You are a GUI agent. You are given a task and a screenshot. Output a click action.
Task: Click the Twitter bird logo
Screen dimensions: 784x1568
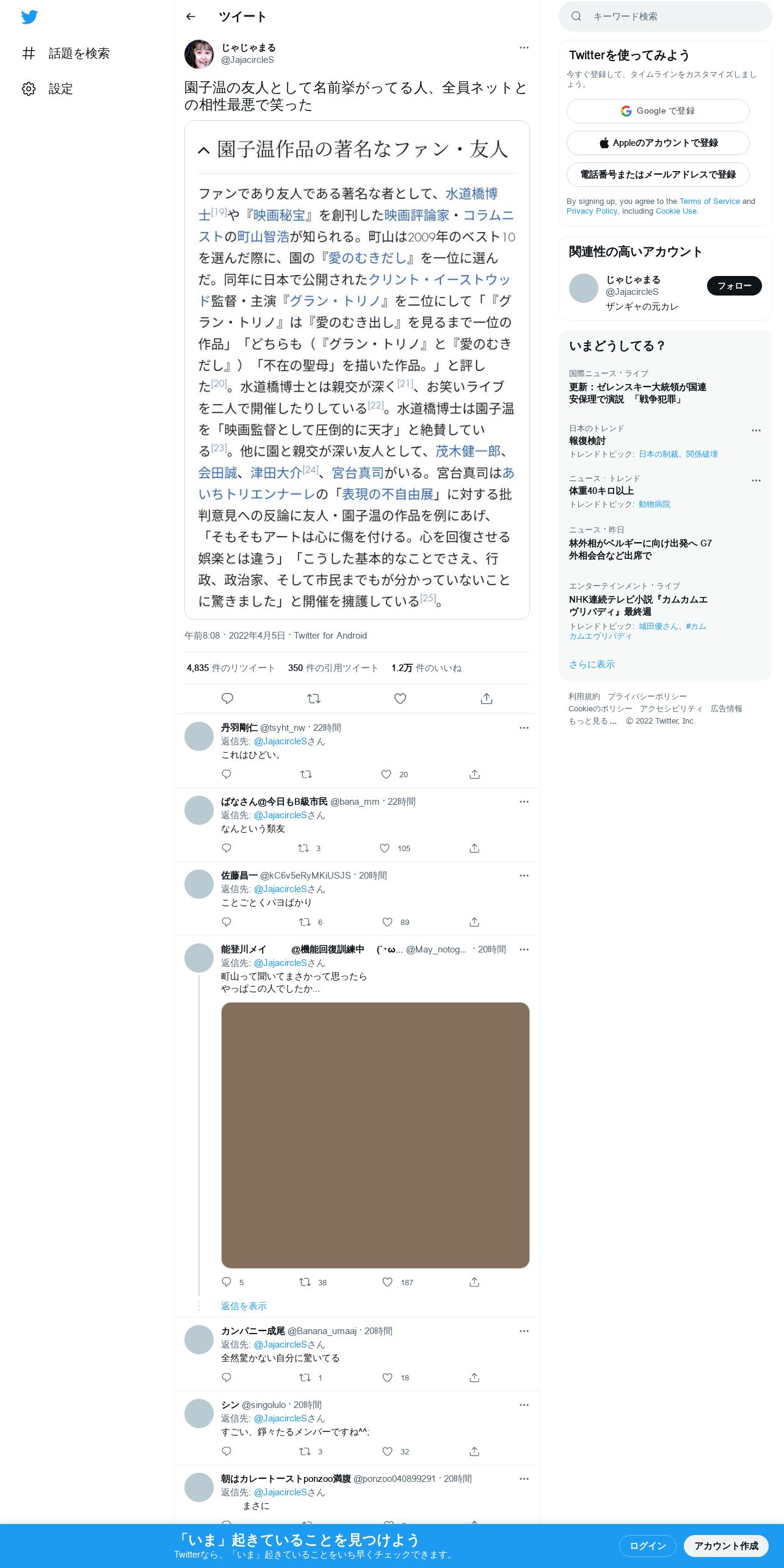(29, 17)
